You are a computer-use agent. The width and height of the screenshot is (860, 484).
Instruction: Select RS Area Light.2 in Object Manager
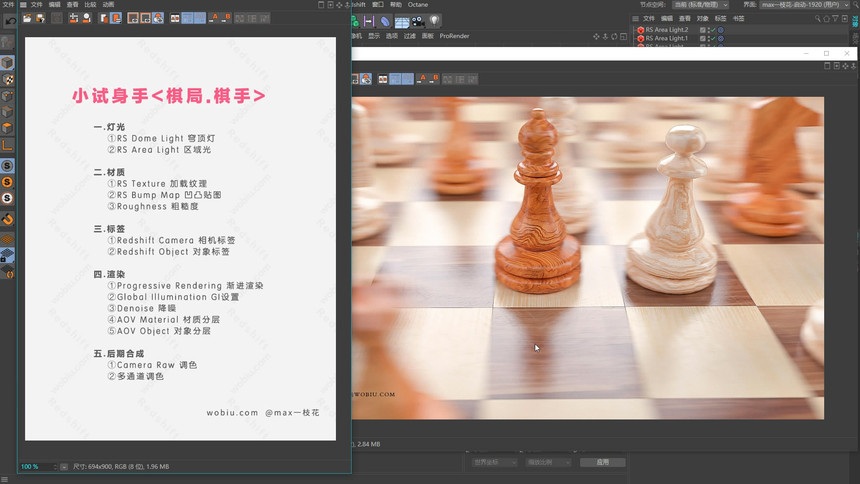click(666, 30)
